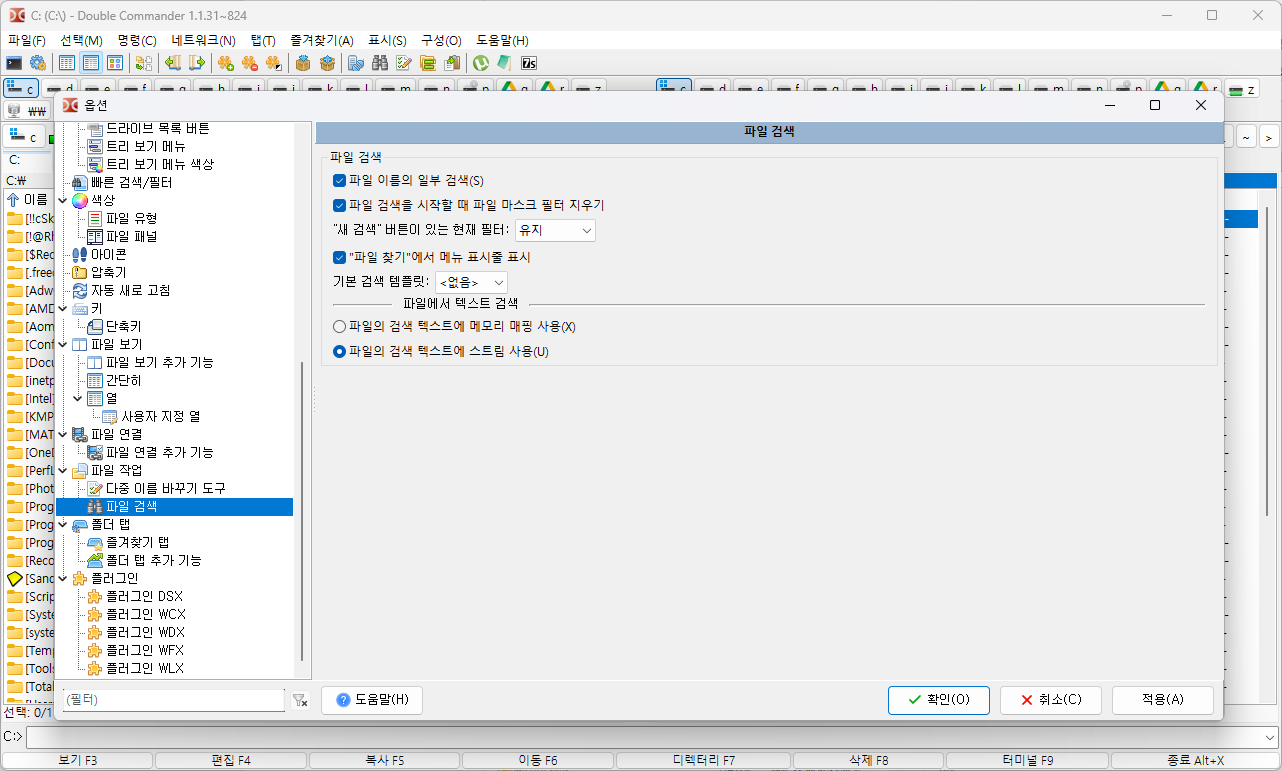Open the 파일(F) menu
1282x771 pixels.
(x=27, y=41)
